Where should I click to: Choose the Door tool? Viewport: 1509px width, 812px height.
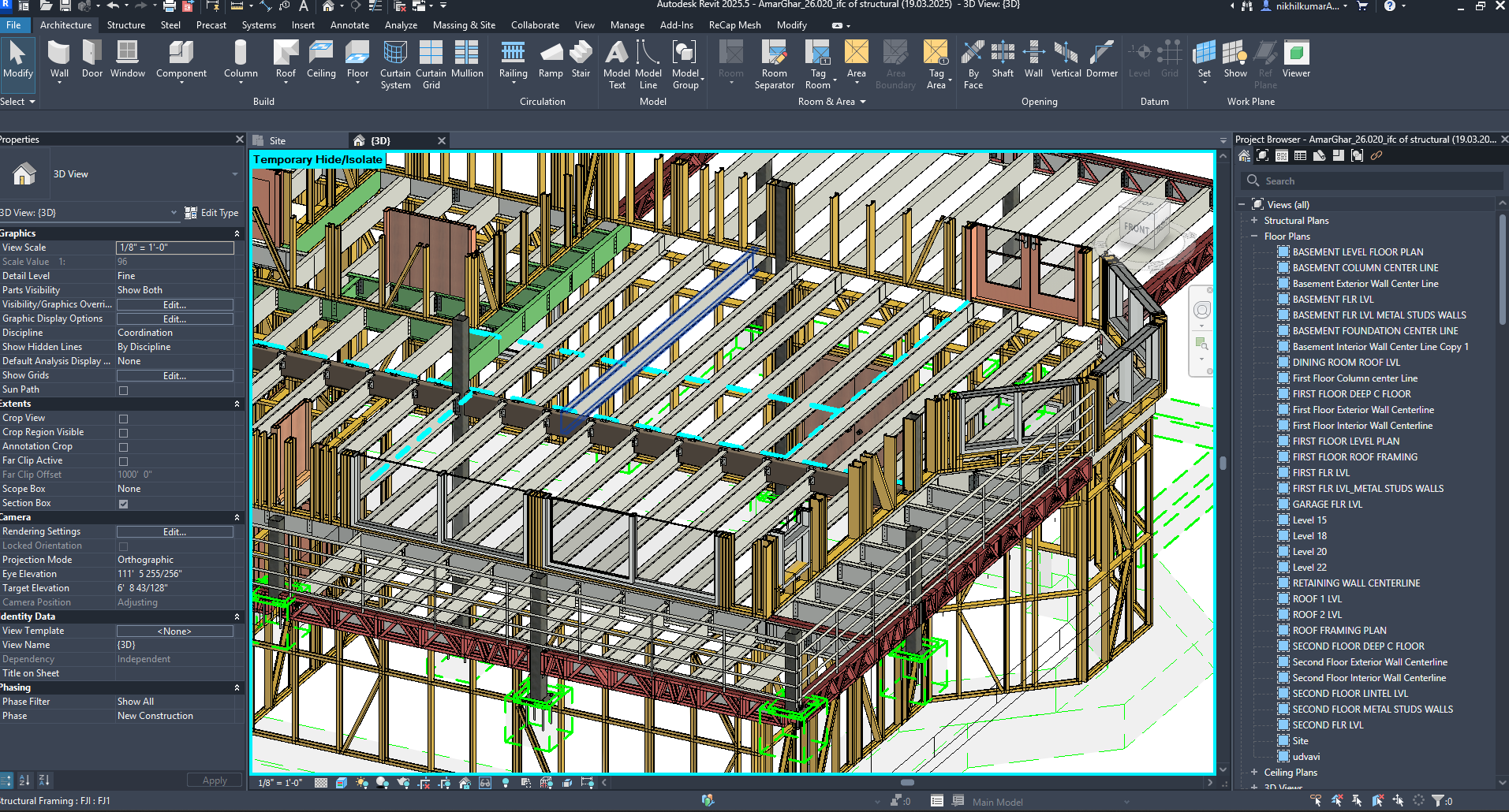point(92,60)
